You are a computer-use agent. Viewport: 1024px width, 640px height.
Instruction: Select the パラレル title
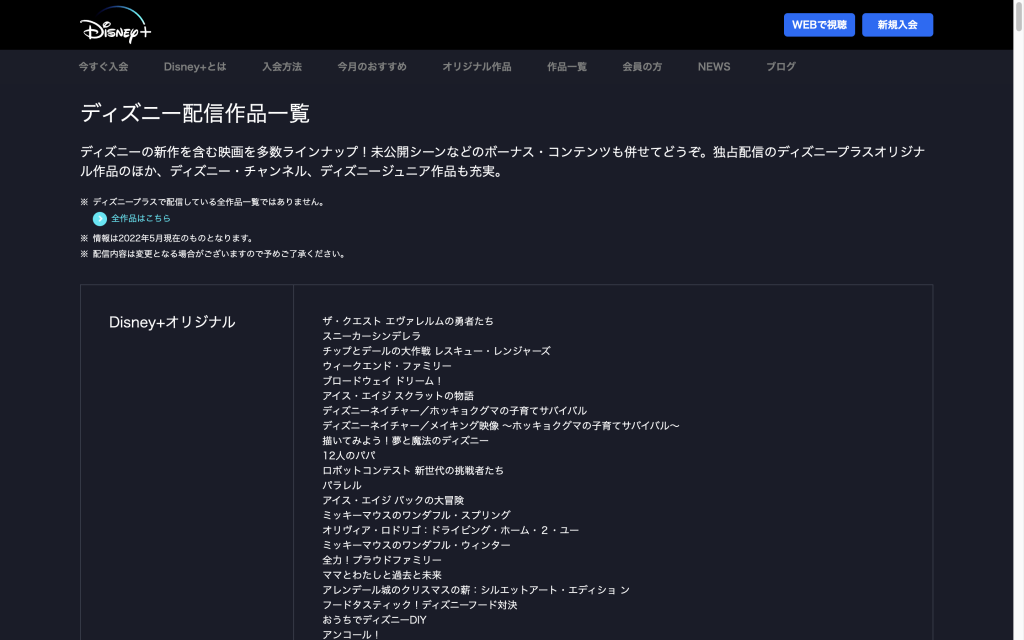coord(342,486)
